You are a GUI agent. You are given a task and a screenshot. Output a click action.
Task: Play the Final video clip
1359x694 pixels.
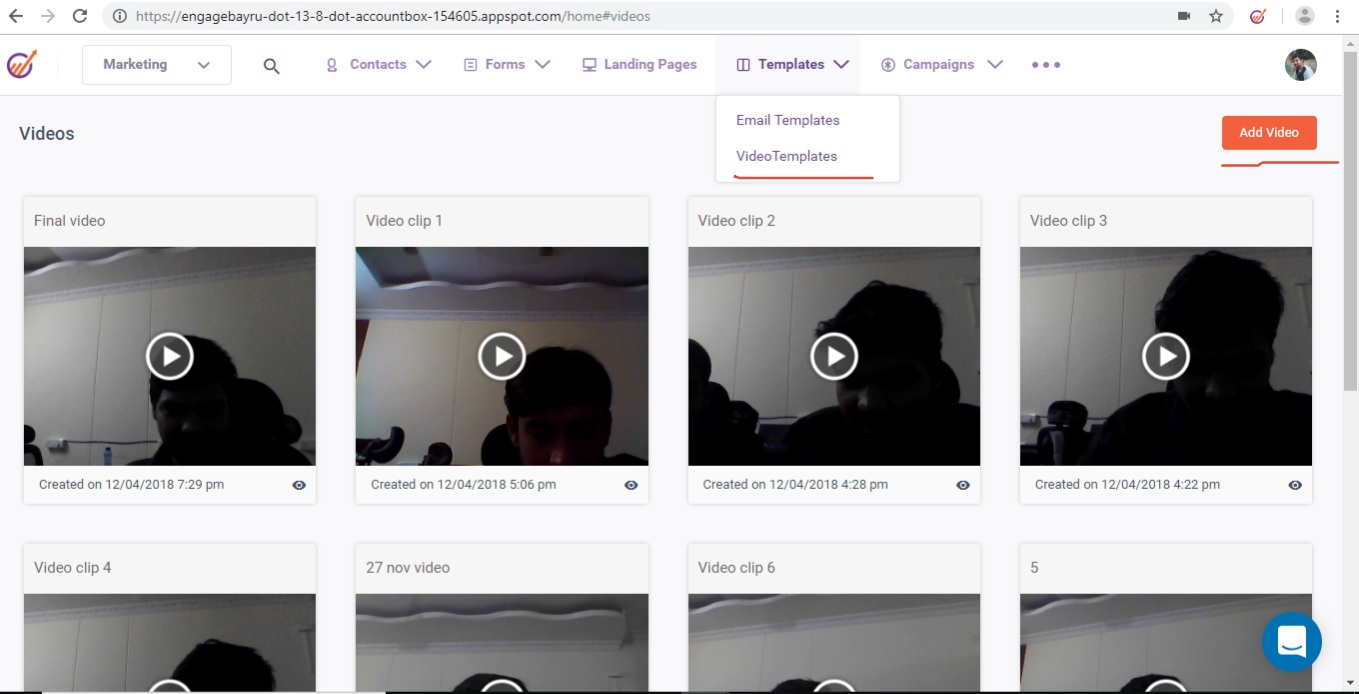tap(170, 356)
